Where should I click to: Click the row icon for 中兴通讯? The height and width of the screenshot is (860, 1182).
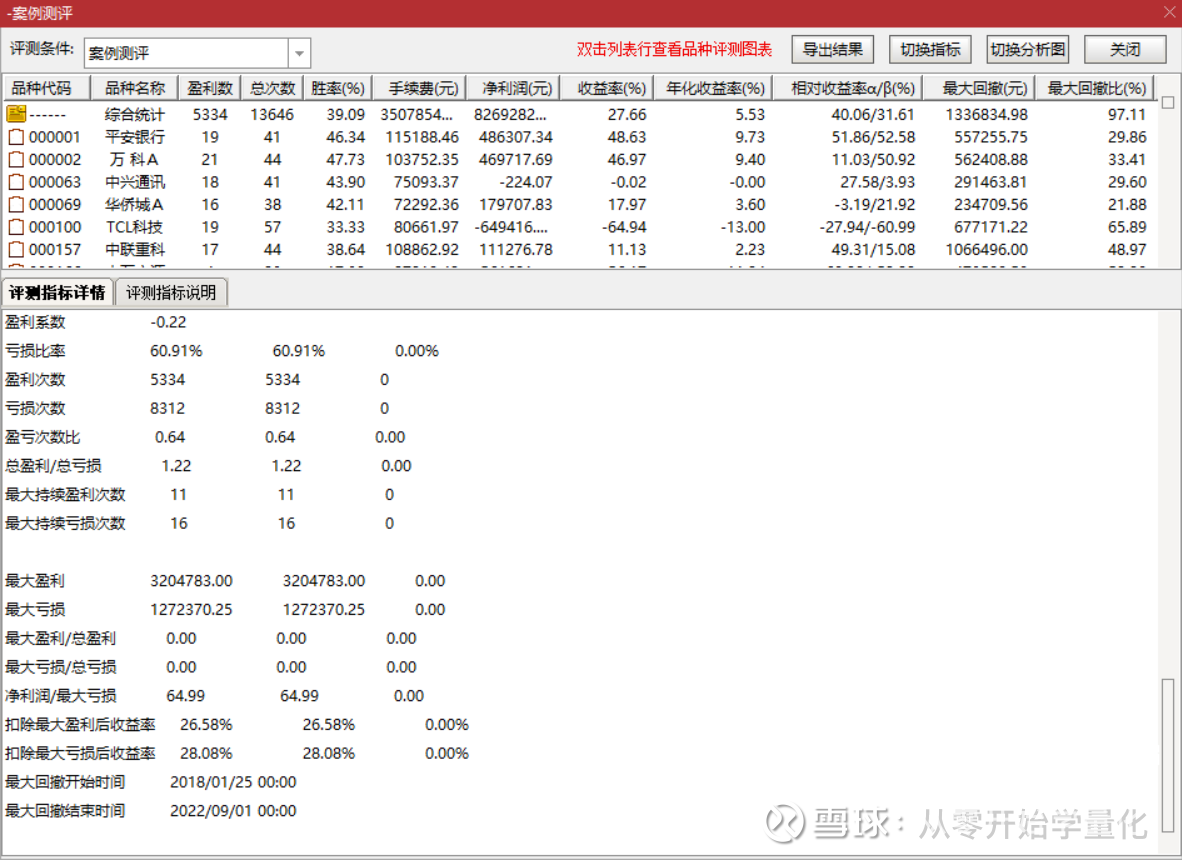click(15, 182)
